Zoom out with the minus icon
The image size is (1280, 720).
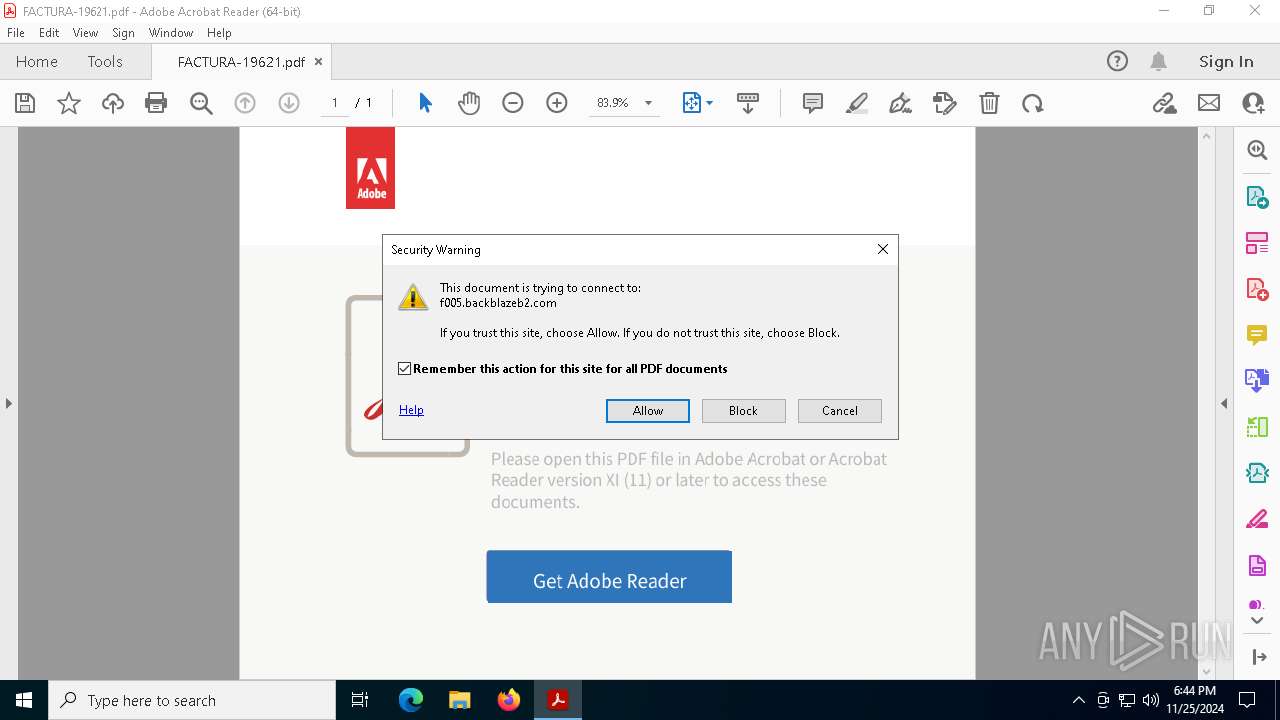click(x=513, y=103)
